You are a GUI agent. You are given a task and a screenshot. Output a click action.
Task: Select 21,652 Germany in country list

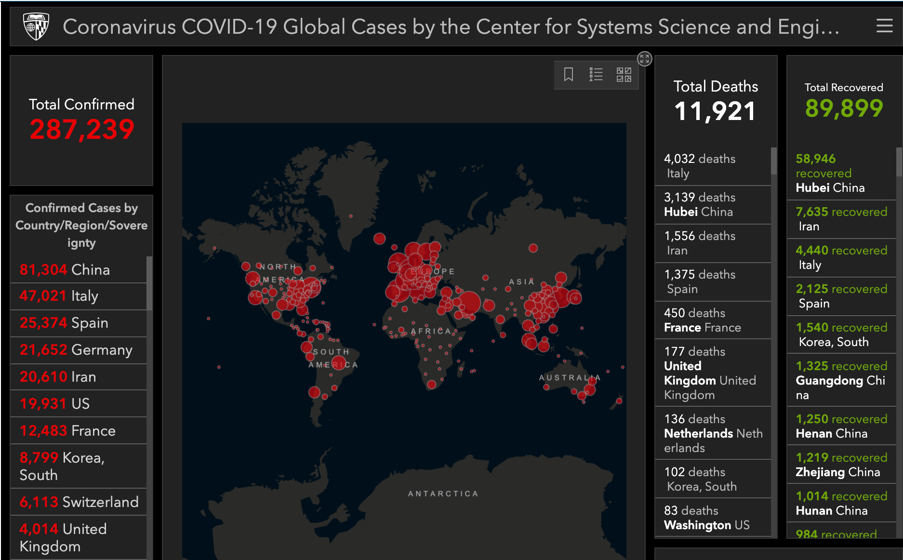[78, 350]
